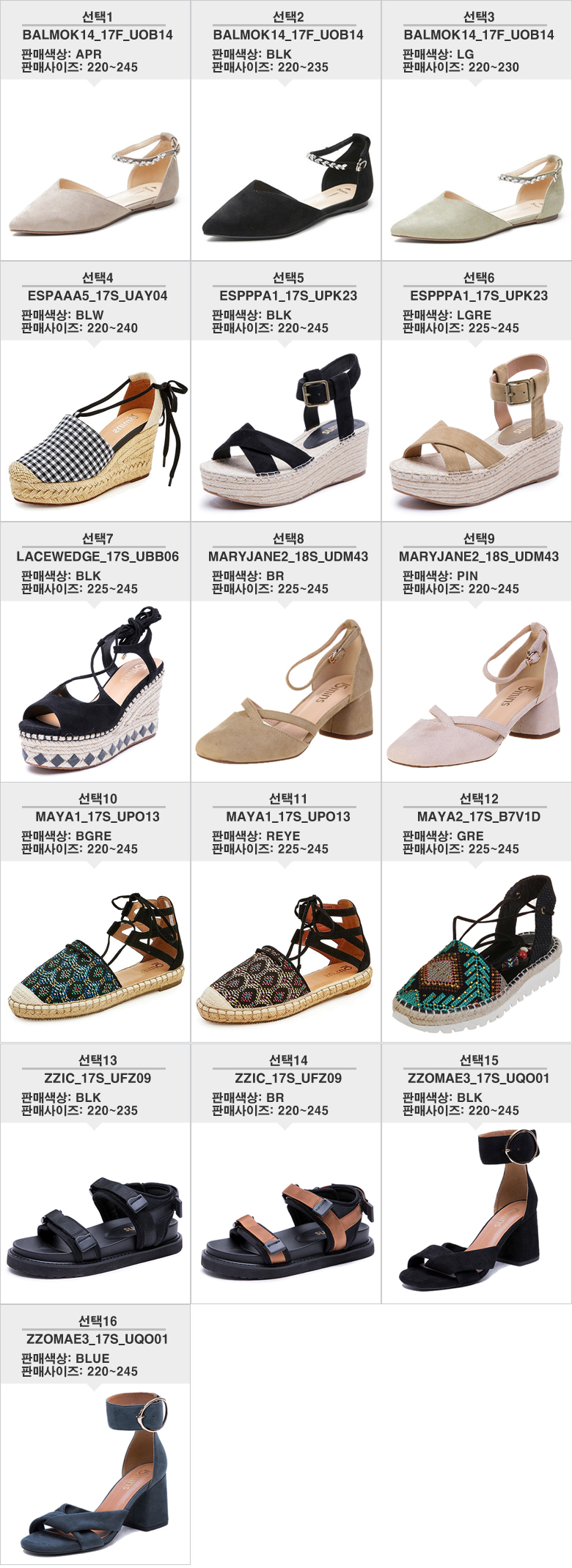The width and height of the screenshot is (572, 1568).
Task: Pick the GRE beaded MAYA2 espadrille
Action: 477,953
